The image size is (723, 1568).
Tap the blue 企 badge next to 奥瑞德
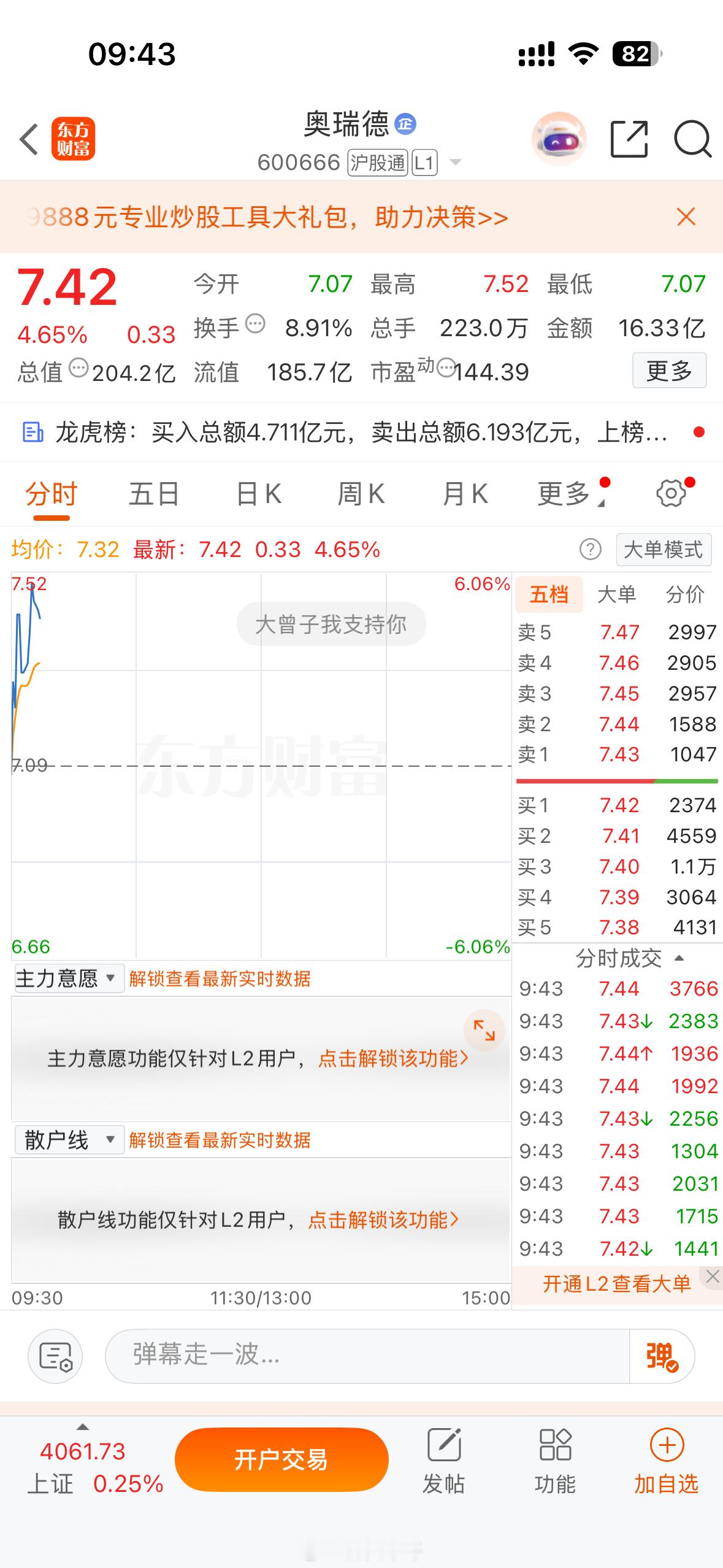point(405,124)
